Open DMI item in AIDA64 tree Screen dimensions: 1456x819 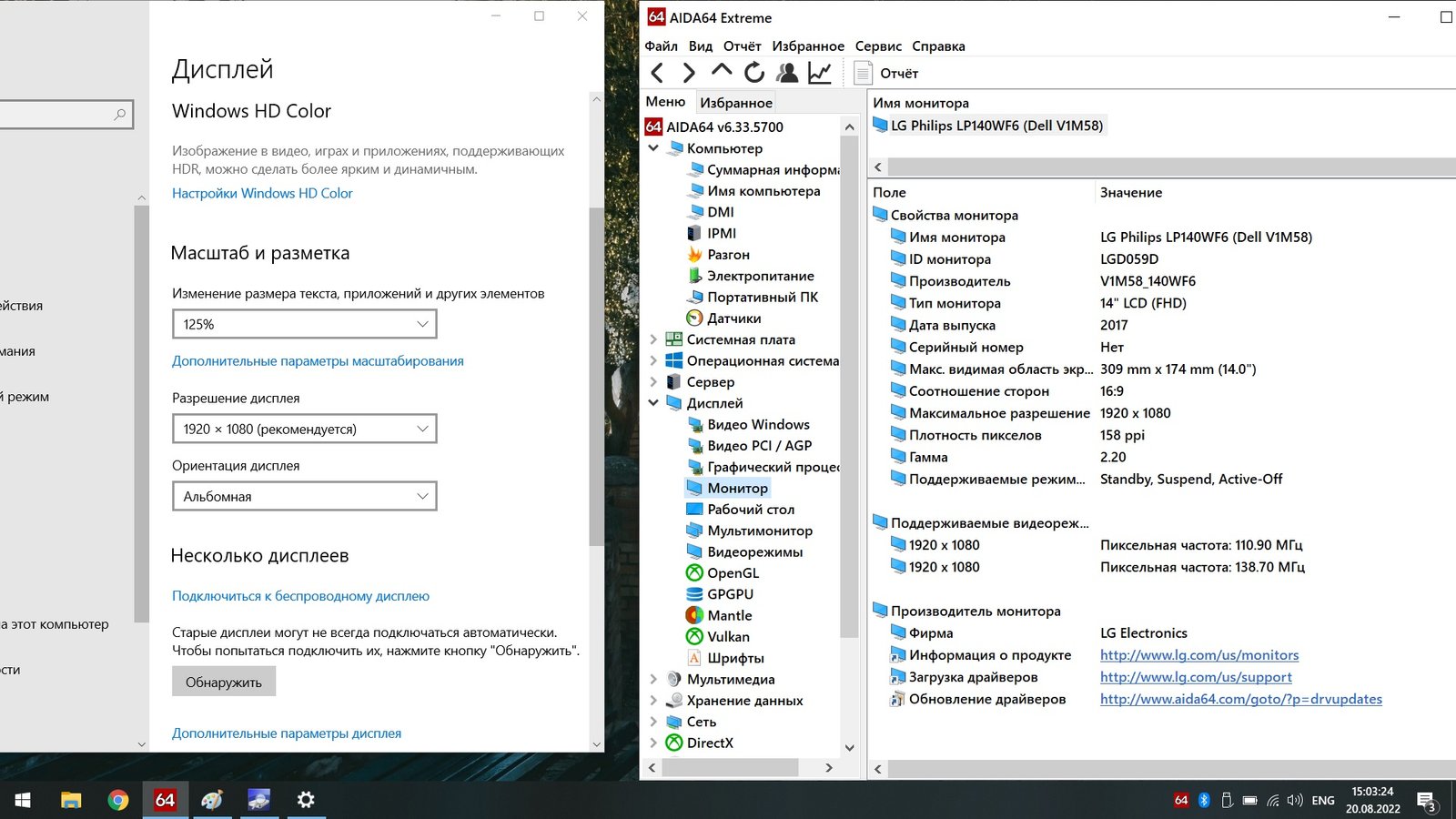click(720, 212)
